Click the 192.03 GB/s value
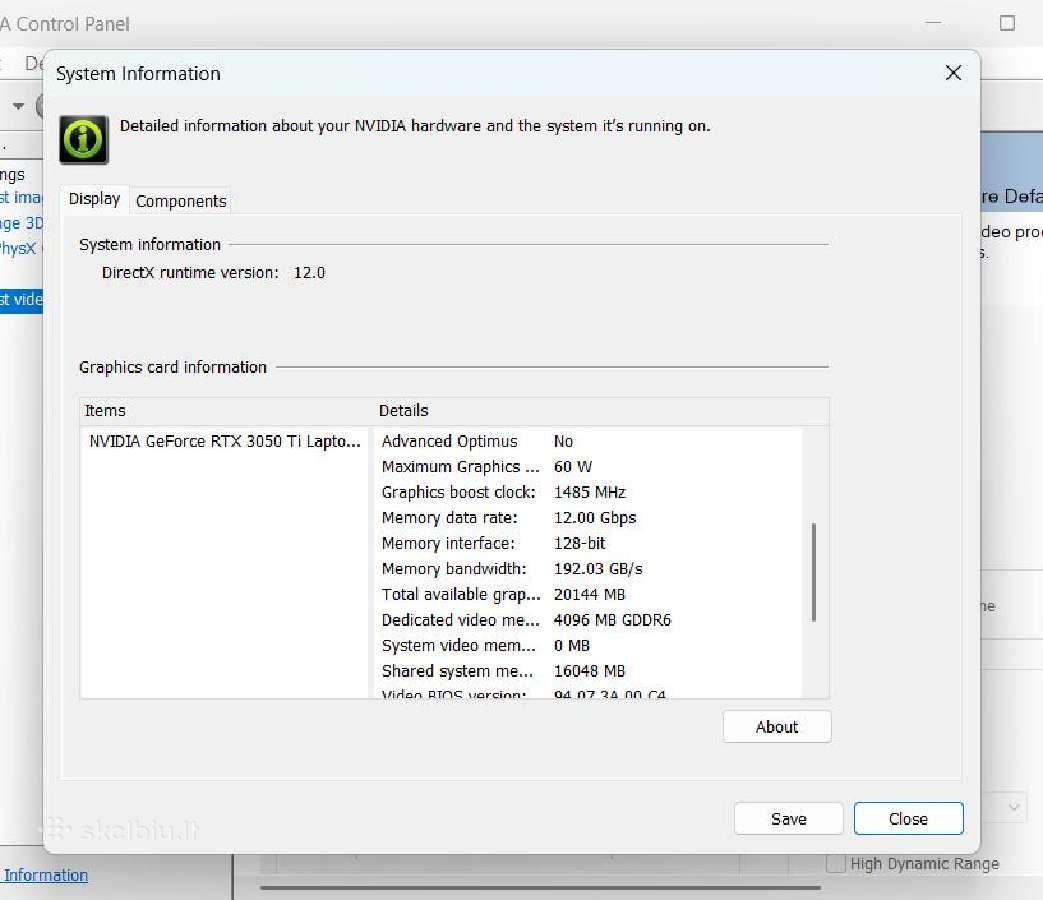 [598, 569]
